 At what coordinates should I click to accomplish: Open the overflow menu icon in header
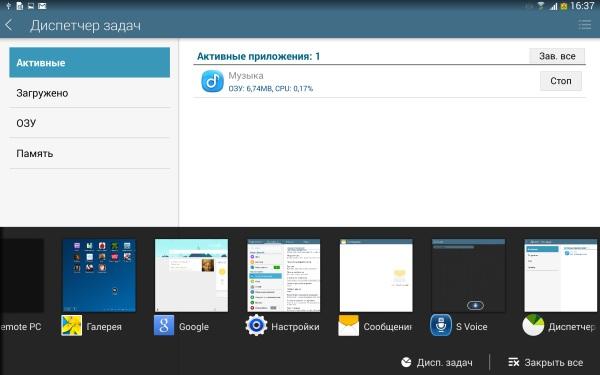click(x=585, y=24)
